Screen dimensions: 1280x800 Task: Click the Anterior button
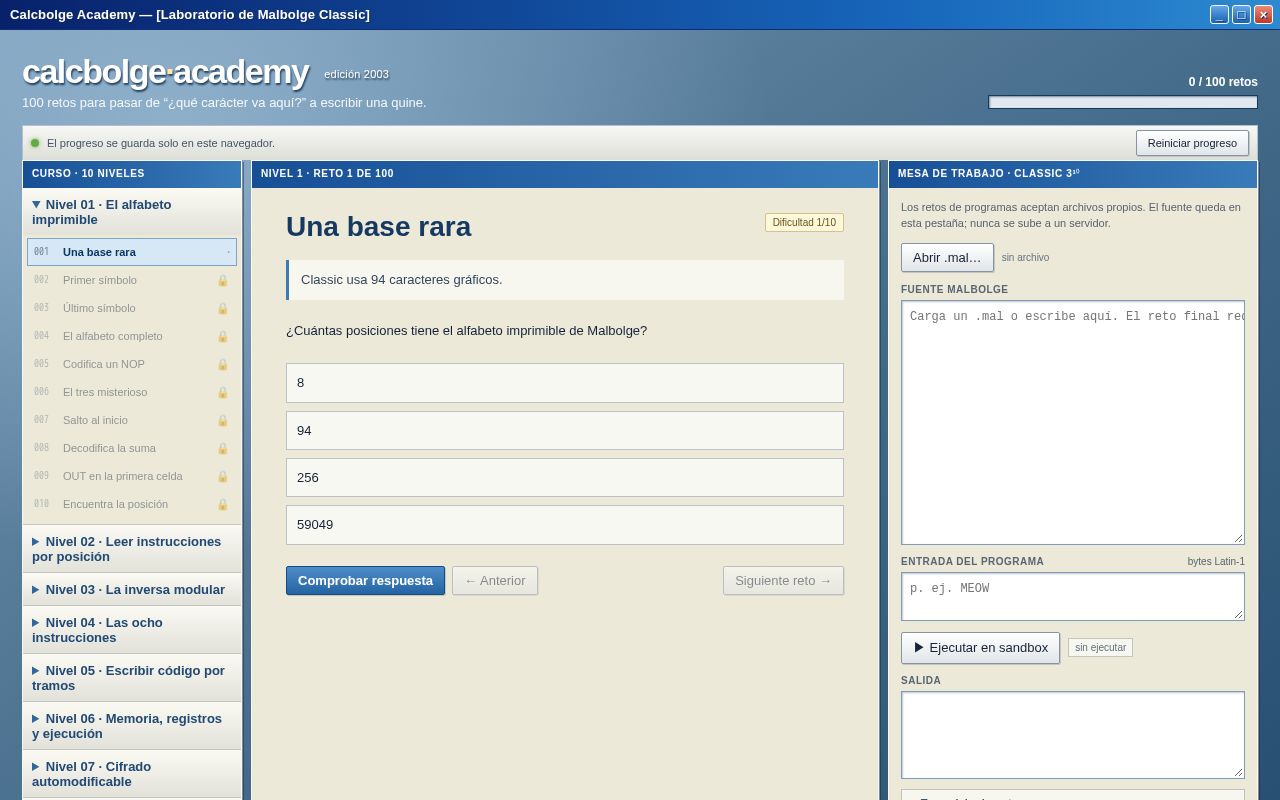495,581
